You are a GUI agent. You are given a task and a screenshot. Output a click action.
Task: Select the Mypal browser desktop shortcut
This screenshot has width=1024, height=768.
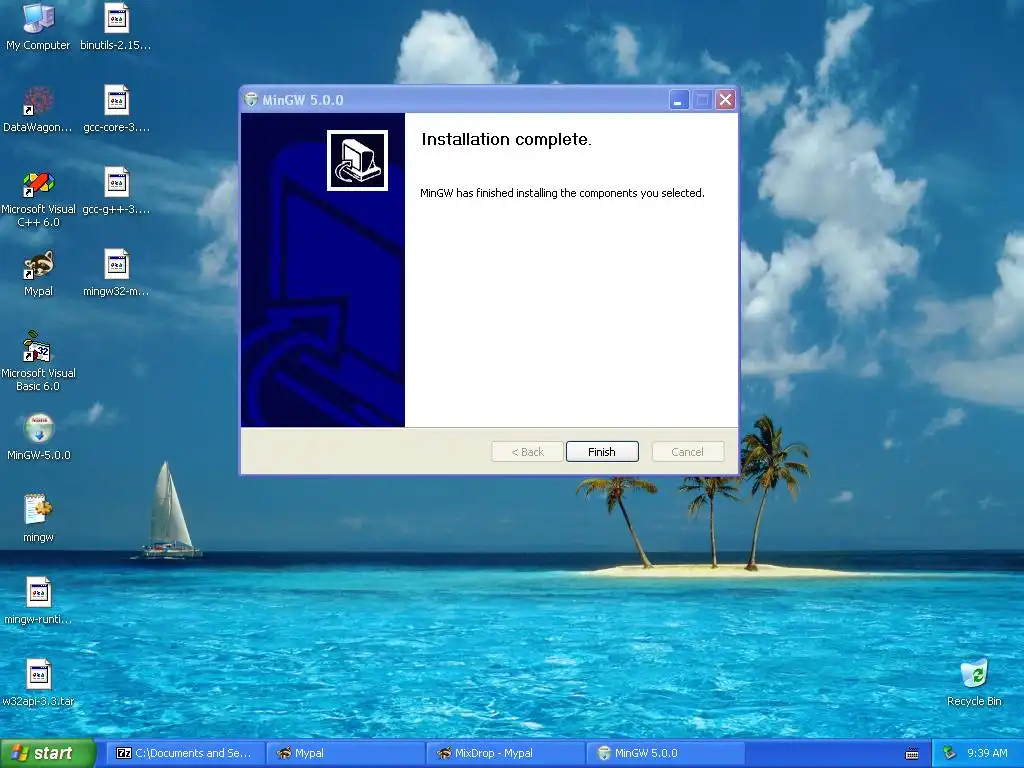coord(38,274)
